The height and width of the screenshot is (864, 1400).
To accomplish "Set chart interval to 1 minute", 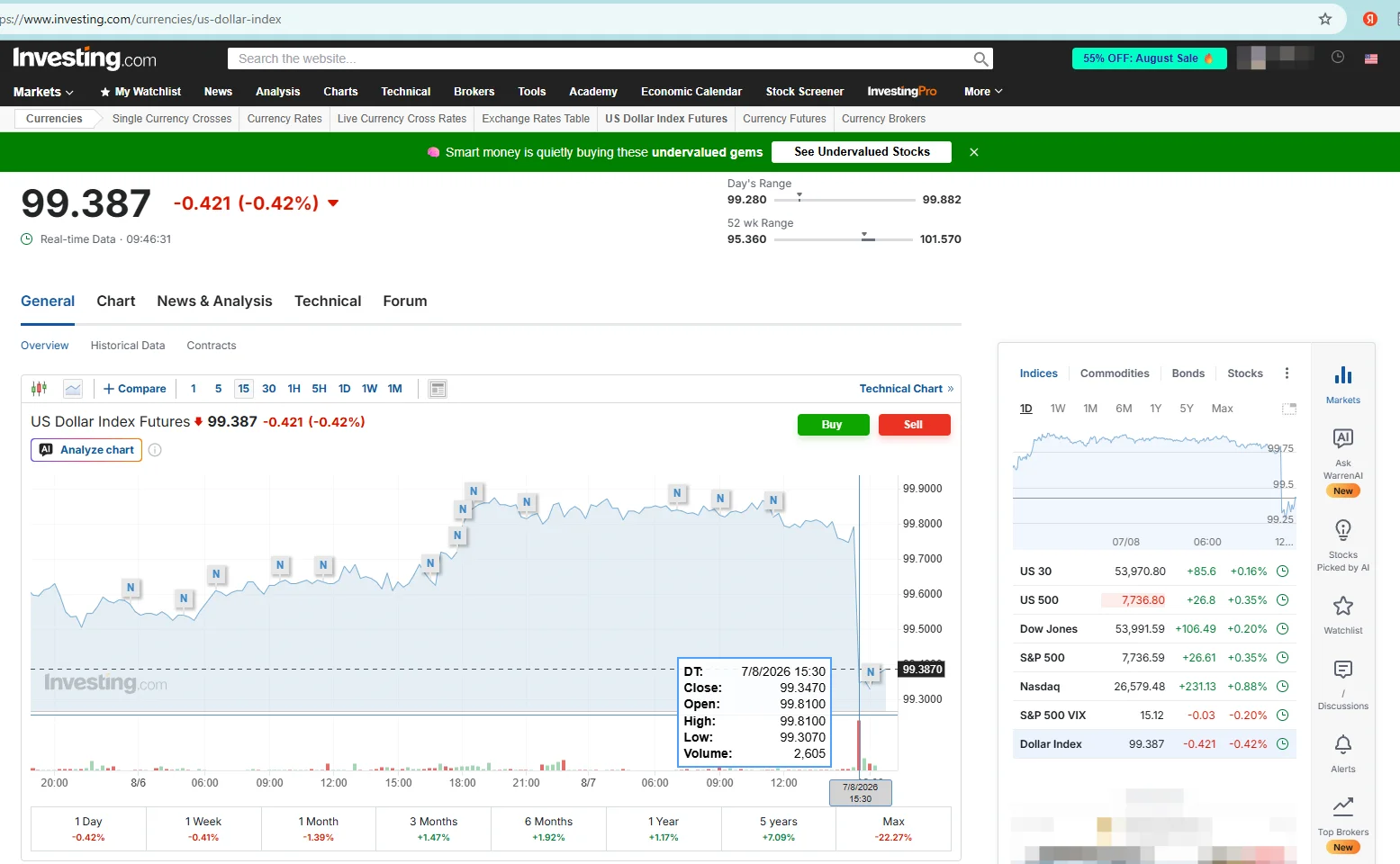I will pyautogui.click(x=194, y=389).
